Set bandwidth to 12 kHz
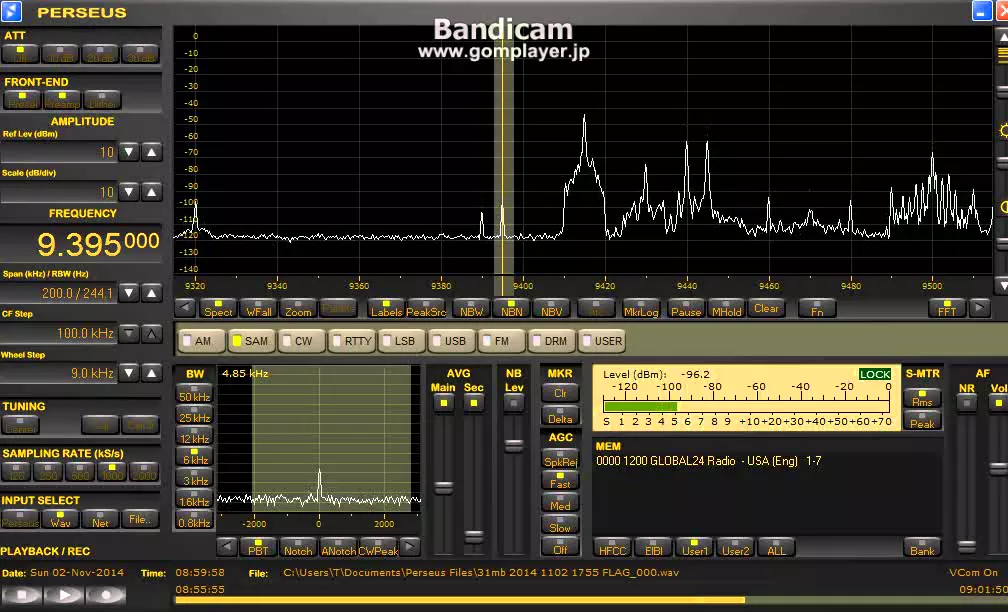Image resolution: width=1008 pixels, height=612 pixels. click(x=194, y=437)
